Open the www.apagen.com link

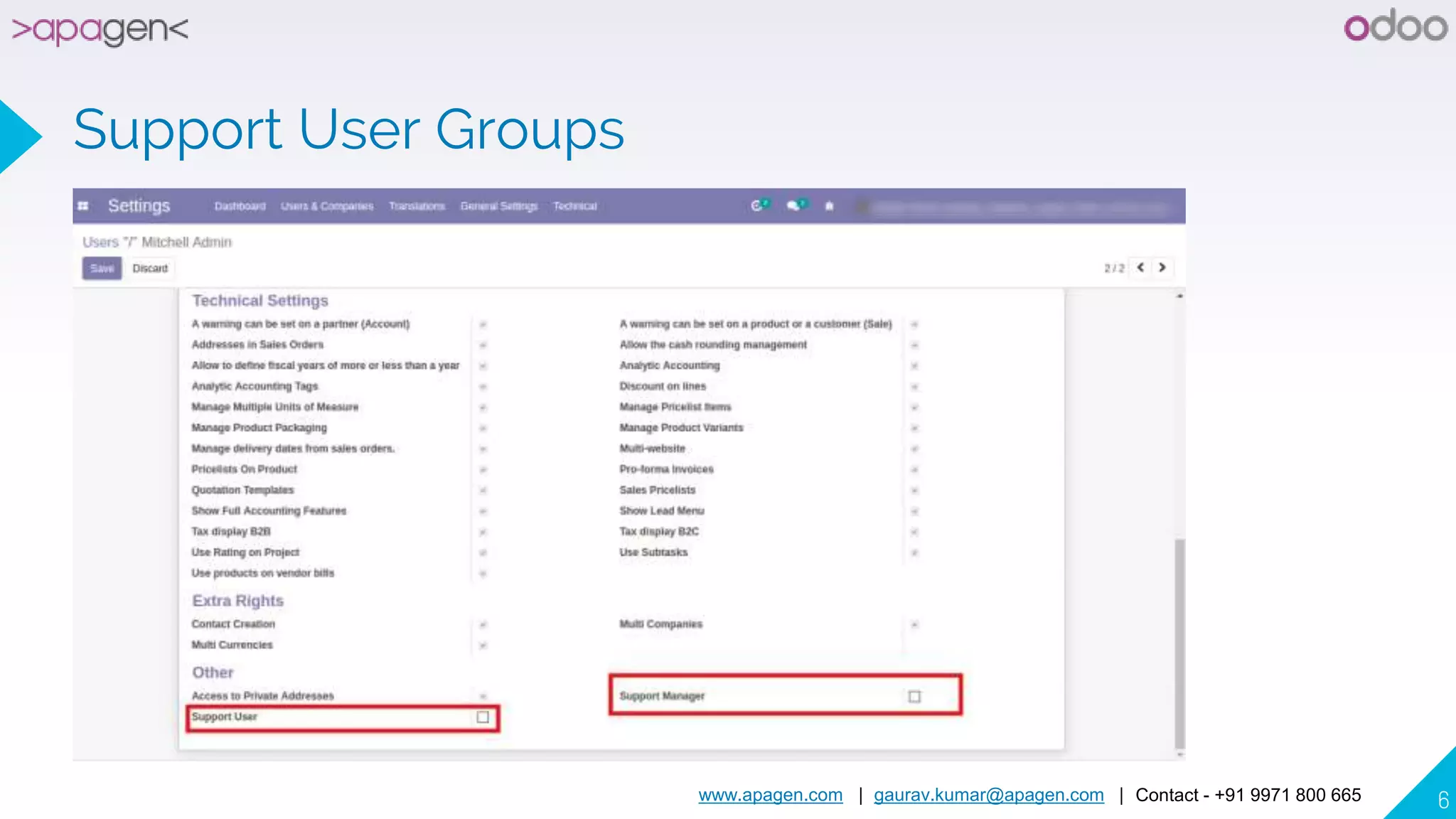tap(770, 795)
